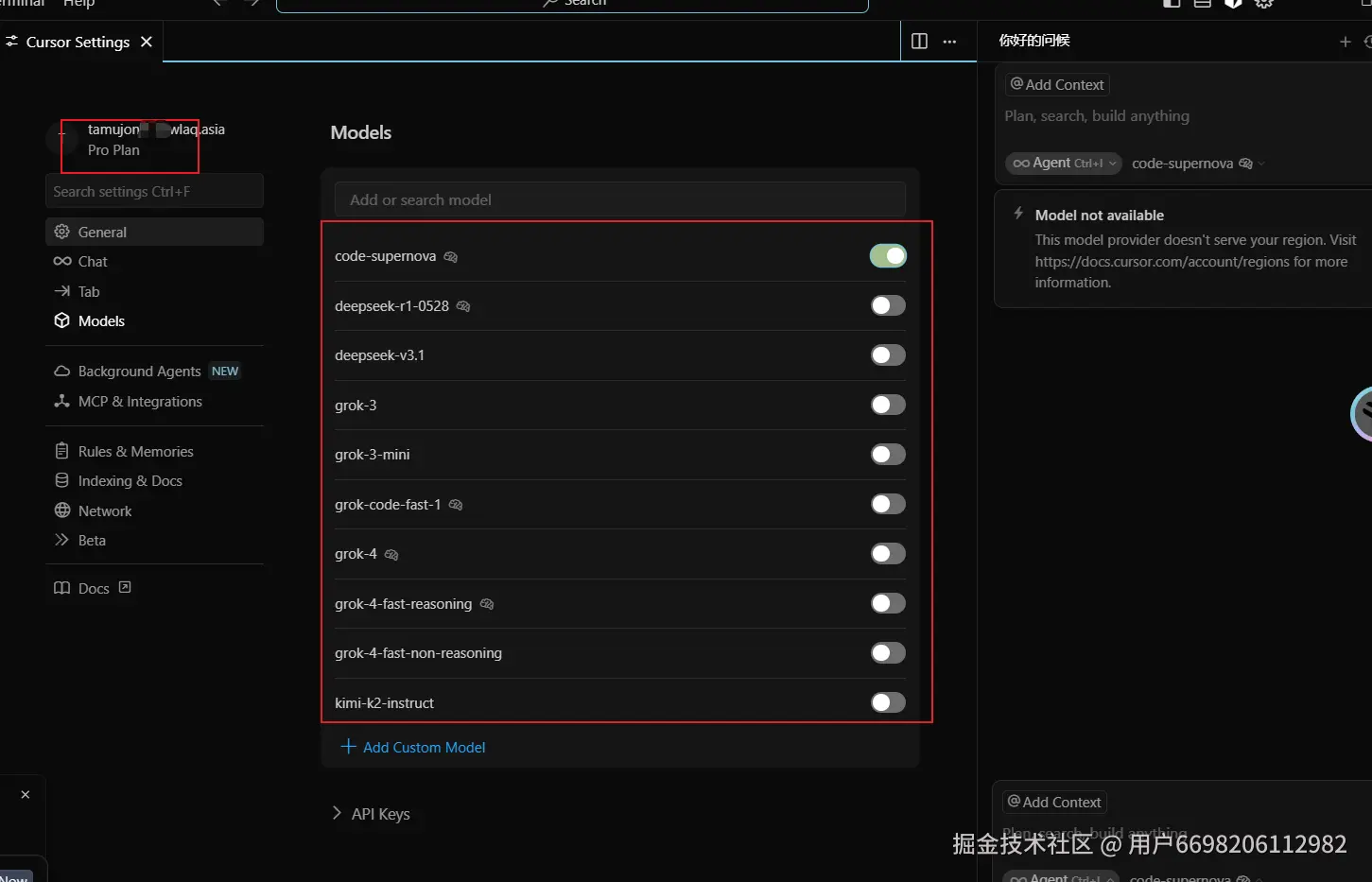1372x882 pixels.
Task: Click the Add or search model field
Action: [619, 199]
